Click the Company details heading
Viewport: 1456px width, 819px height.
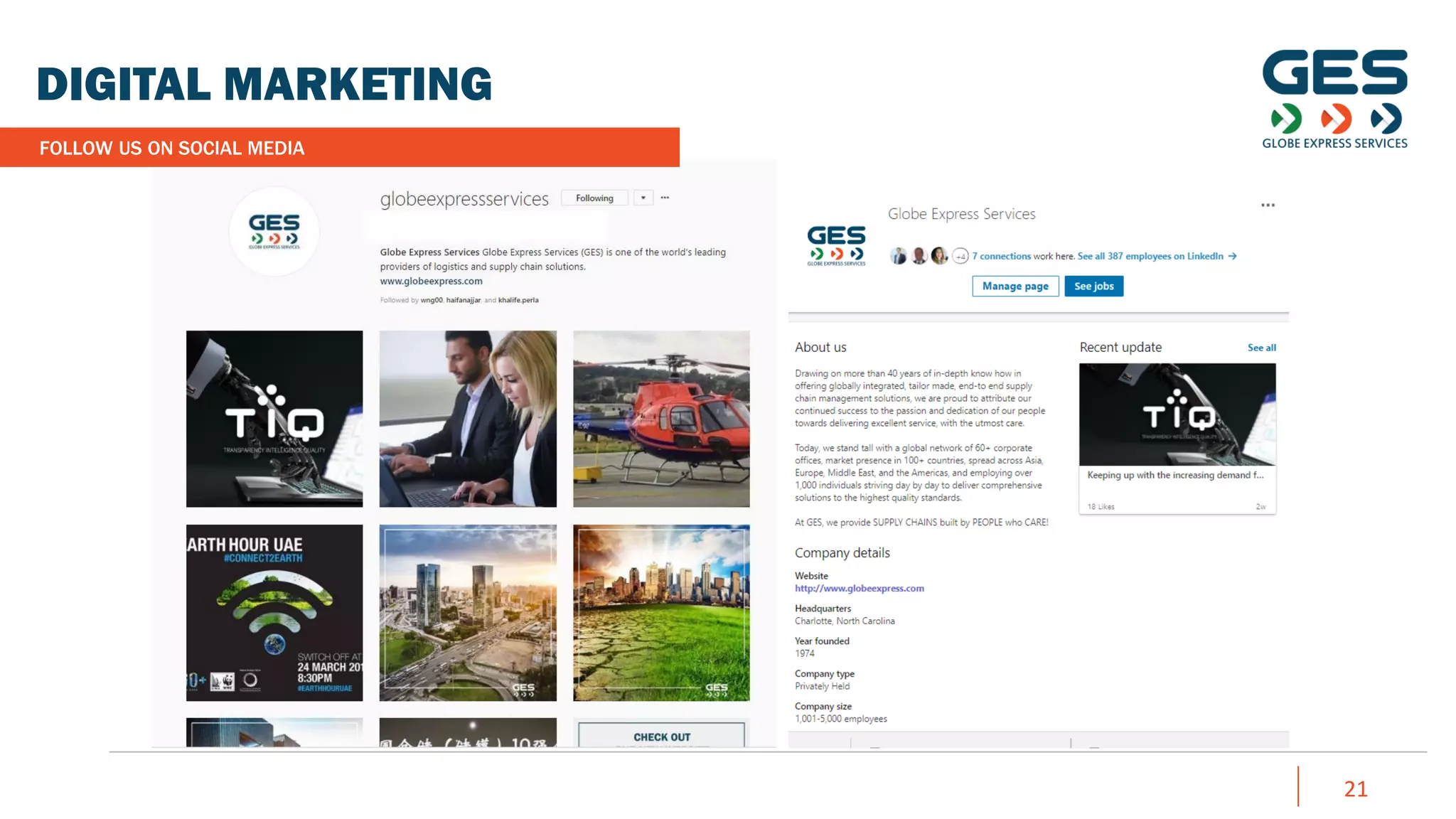click(842, 553)
